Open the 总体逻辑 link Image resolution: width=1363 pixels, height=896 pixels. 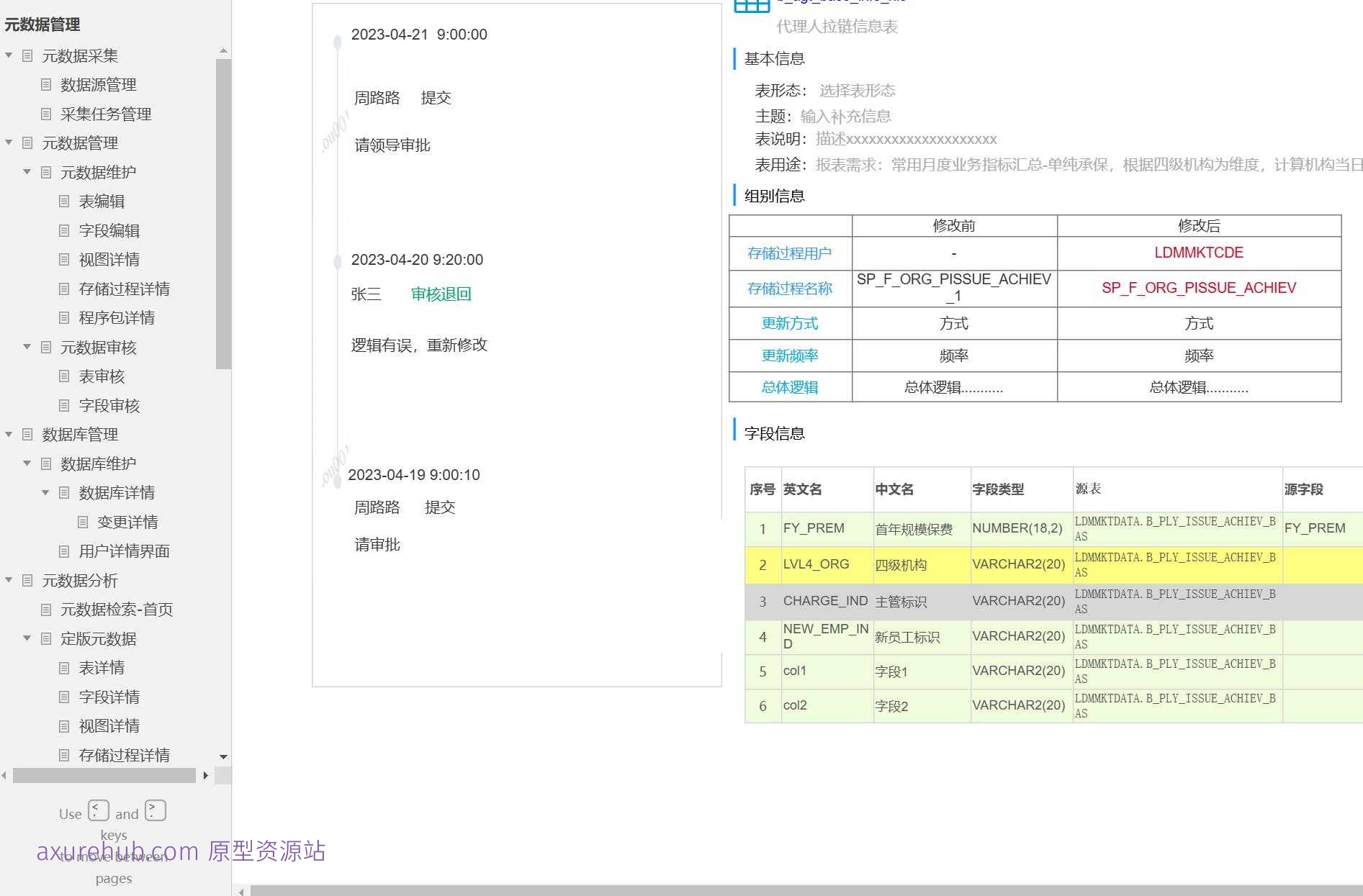789,387
